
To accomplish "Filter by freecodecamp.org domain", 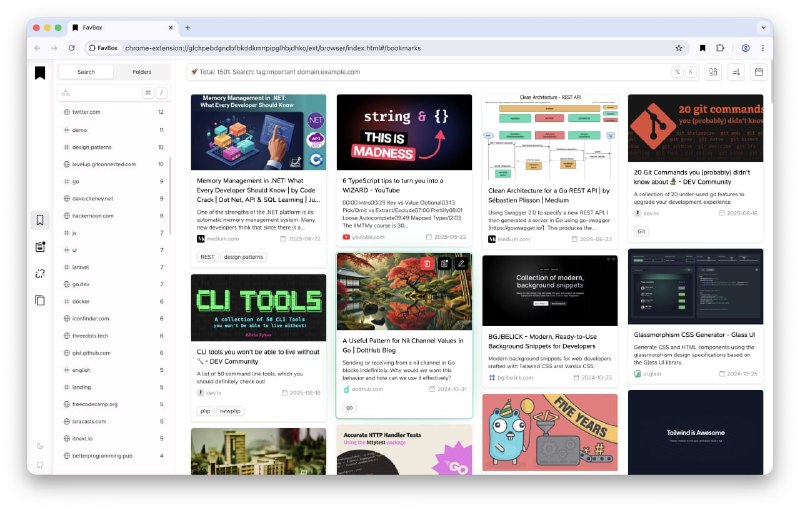I will [113, 404].
